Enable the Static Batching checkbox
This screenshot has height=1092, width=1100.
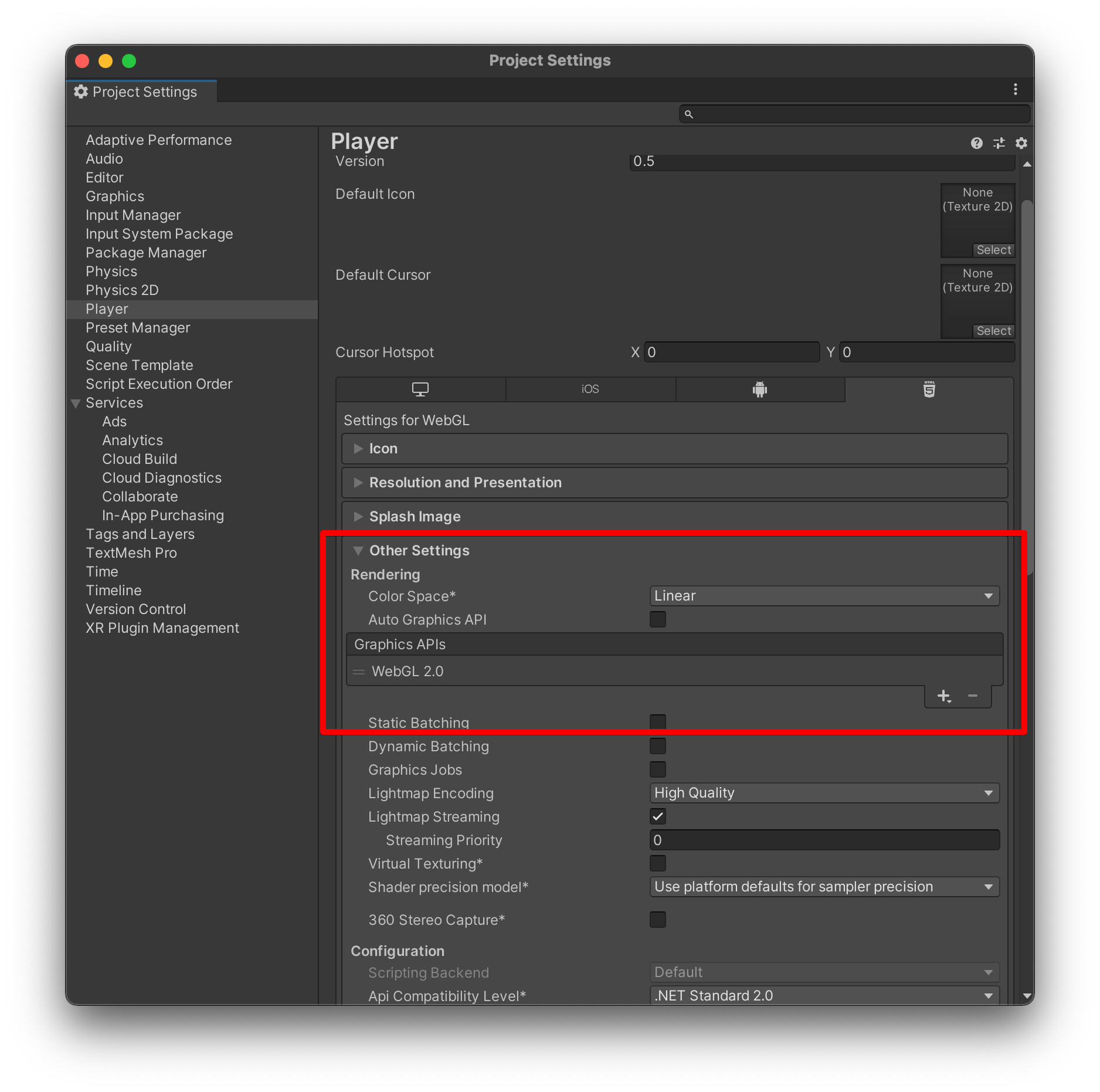click(x=658, y=723)
